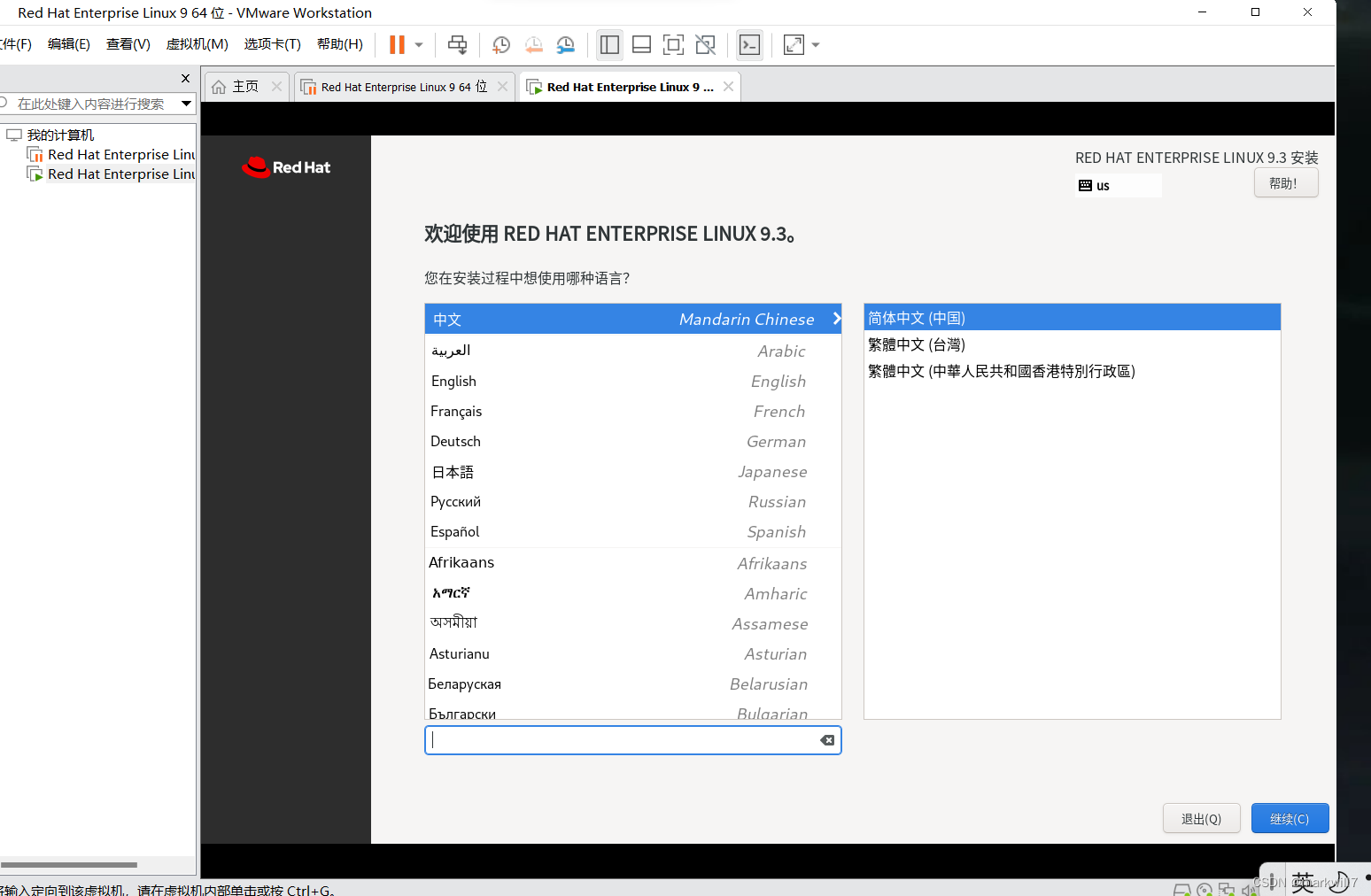Toggle the thumbnail bar view icon

click(641, 44)
